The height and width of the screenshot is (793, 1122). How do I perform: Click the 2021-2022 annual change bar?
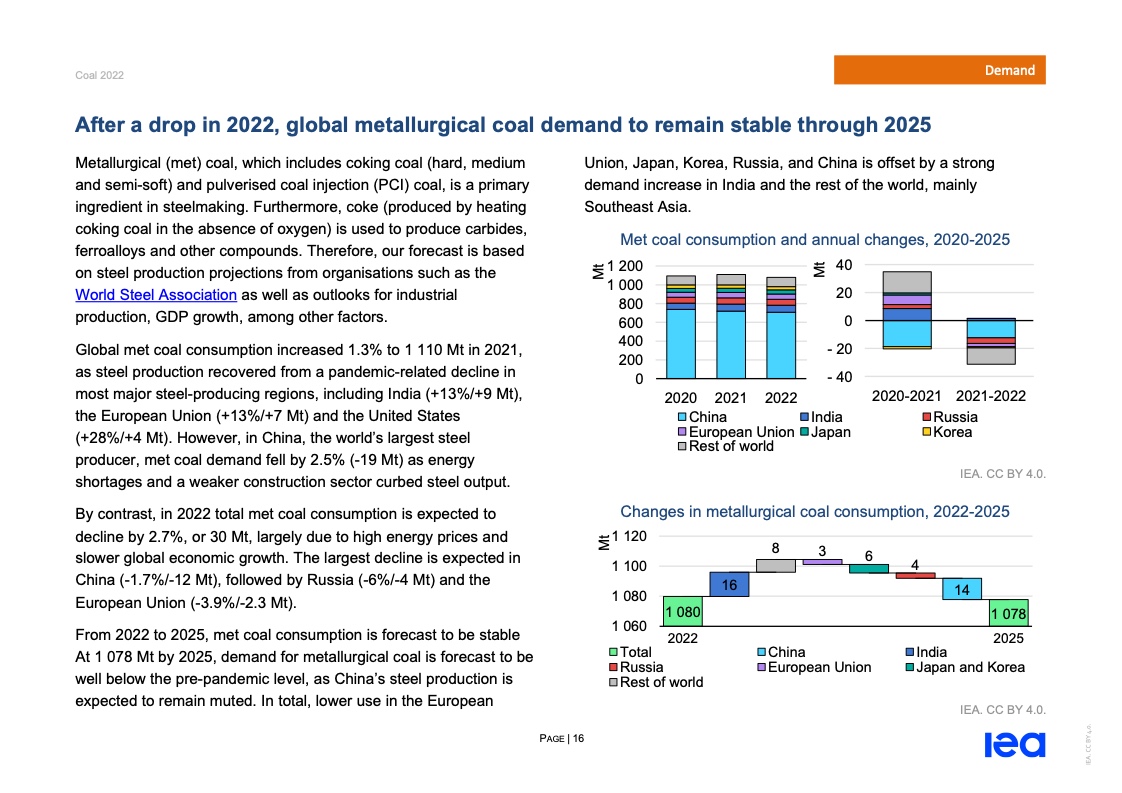coord(991,341)
